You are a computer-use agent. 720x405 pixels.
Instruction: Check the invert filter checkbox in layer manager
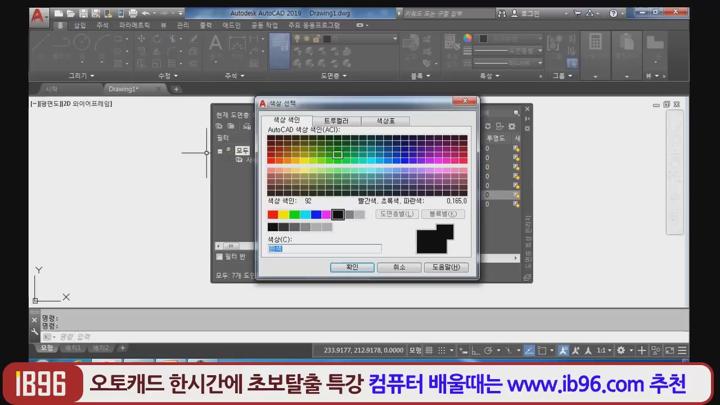219,257
